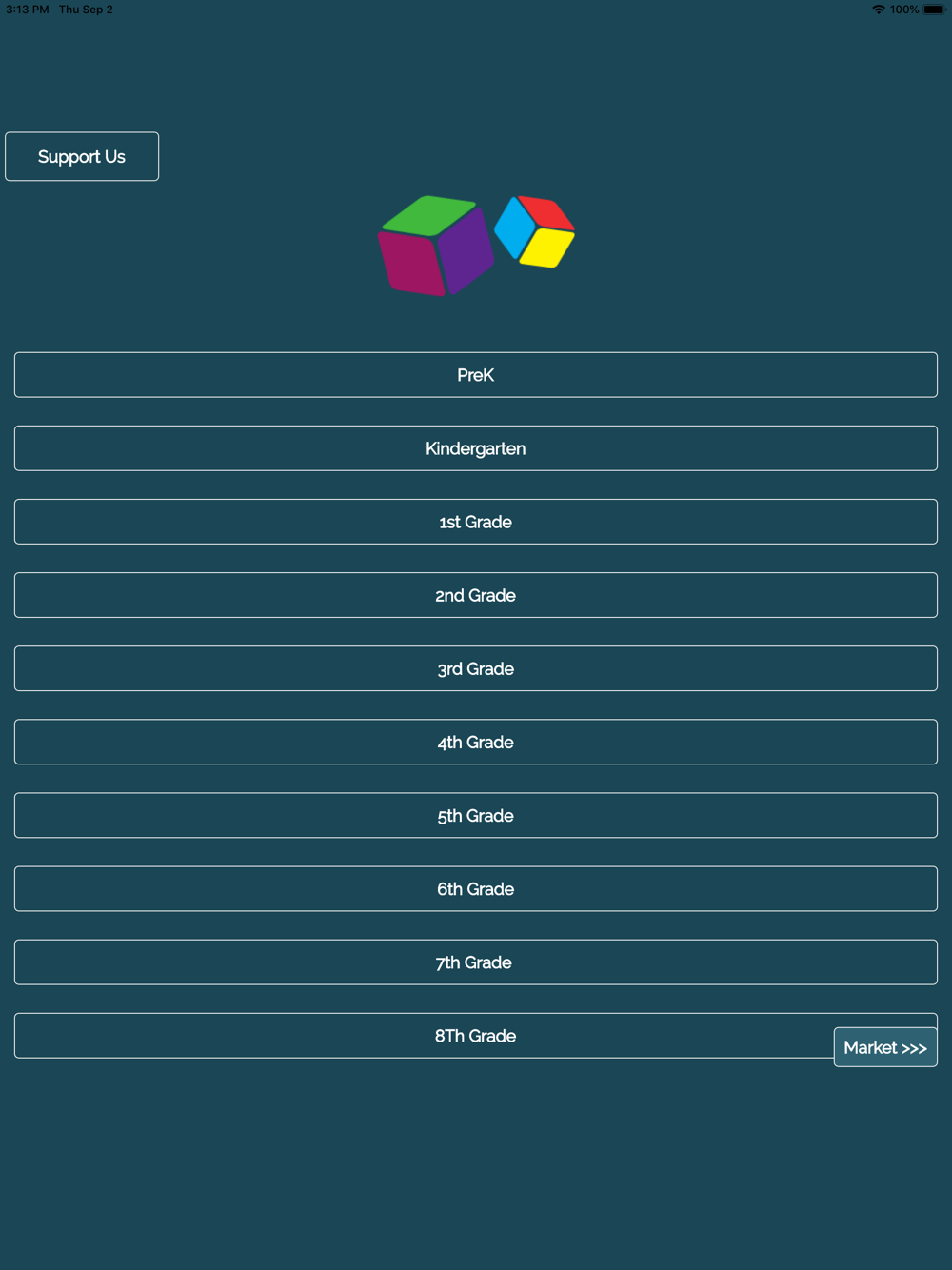Select the 7th Grade button
This screenshot has height=1270, width=952.
476,962
